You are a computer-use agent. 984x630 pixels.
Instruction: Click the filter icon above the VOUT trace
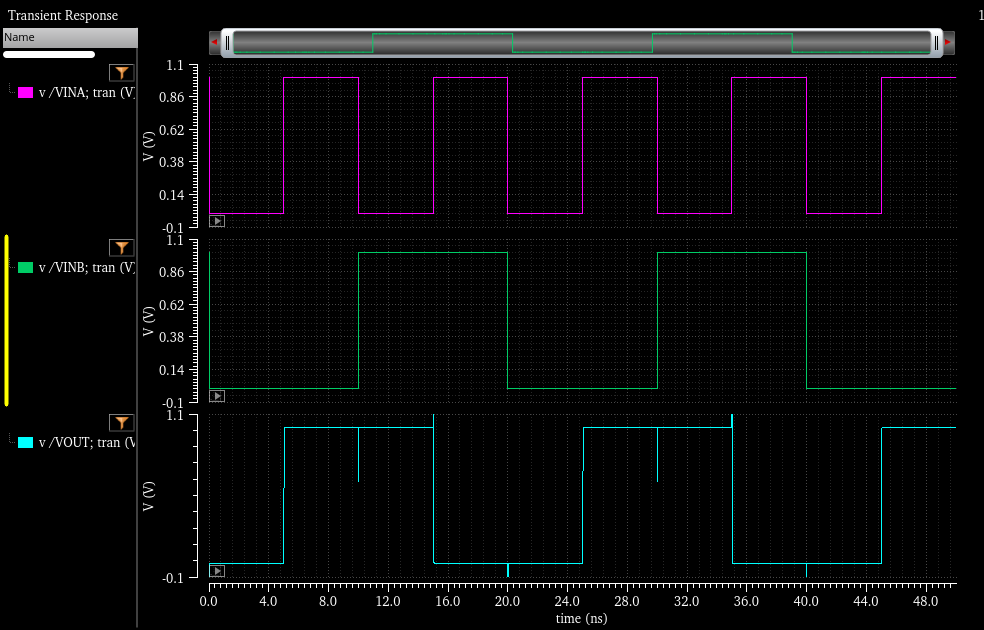click(122, 422)
